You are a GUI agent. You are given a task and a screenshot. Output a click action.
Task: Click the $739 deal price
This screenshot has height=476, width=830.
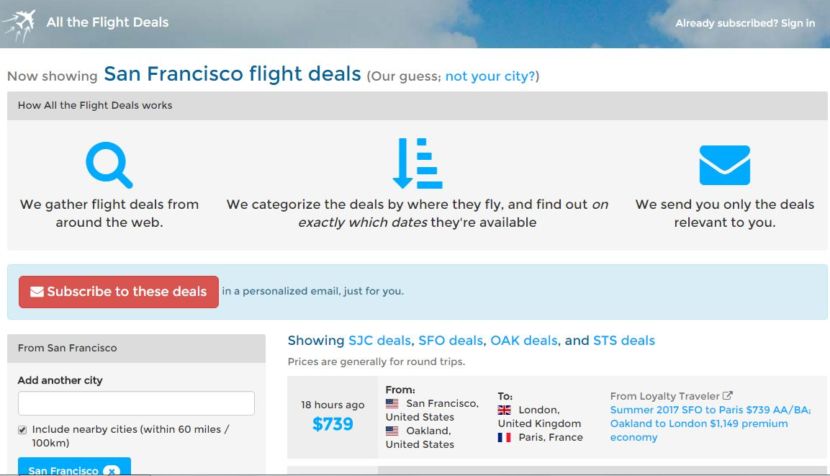pos(333,424)
